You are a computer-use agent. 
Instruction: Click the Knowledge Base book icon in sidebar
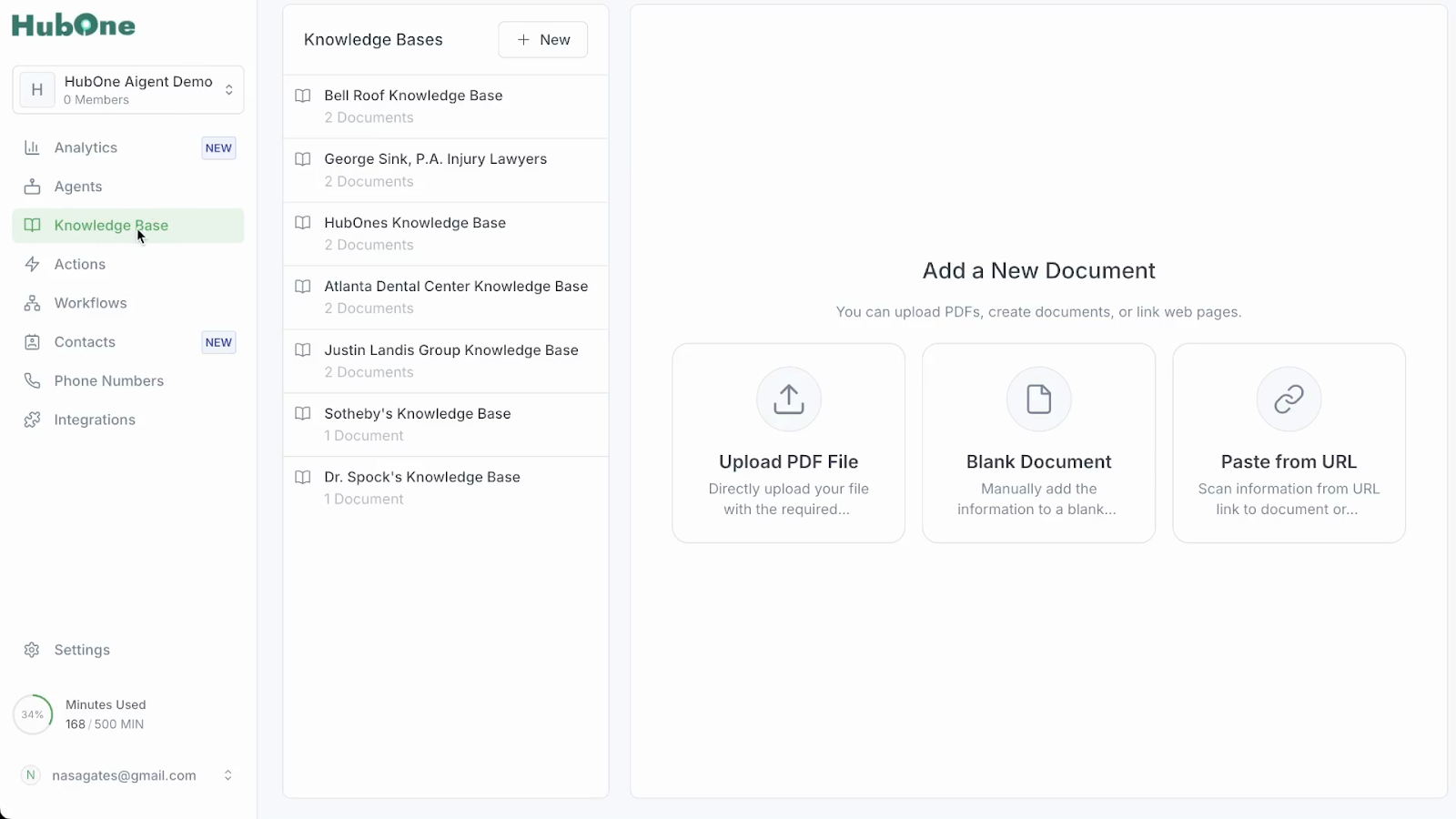[32, 226]
